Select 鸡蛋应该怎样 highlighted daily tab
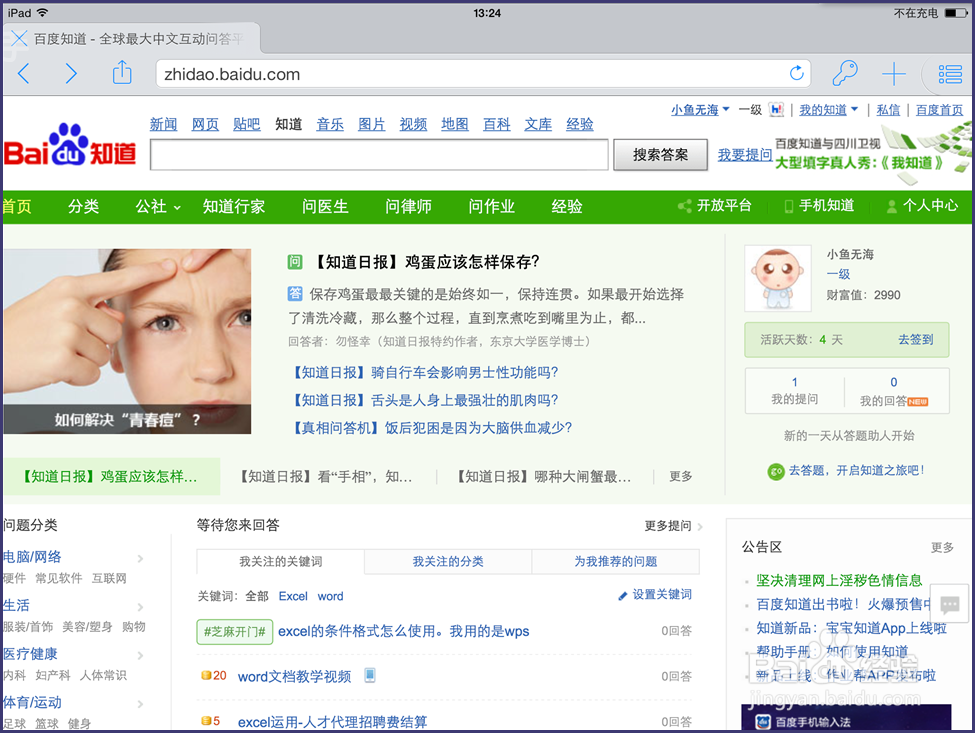This screenshot has width=975, height=733. [x=111, y=476]
